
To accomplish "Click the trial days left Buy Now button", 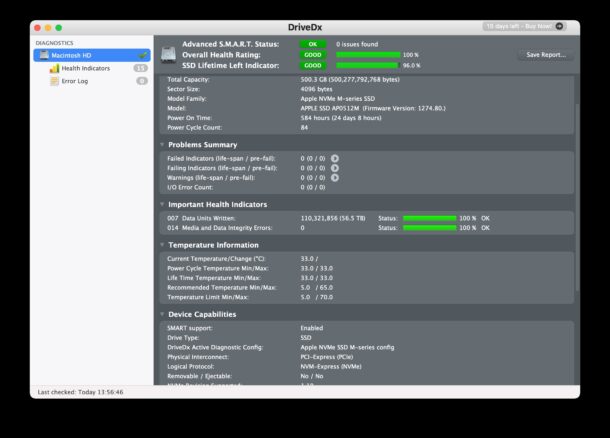I will (524, 26).
